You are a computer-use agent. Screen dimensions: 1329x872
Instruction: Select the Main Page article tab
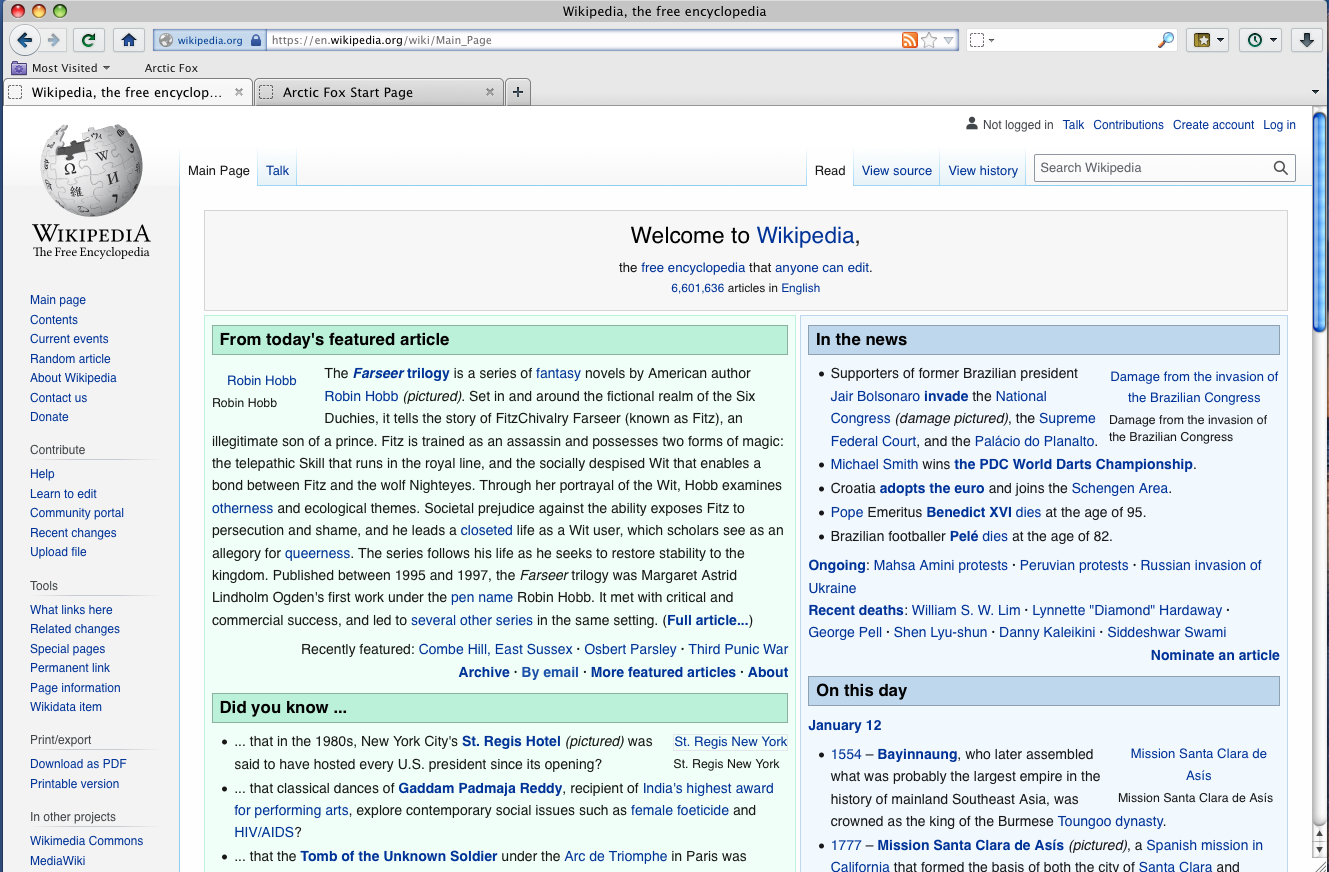(219, 170)
